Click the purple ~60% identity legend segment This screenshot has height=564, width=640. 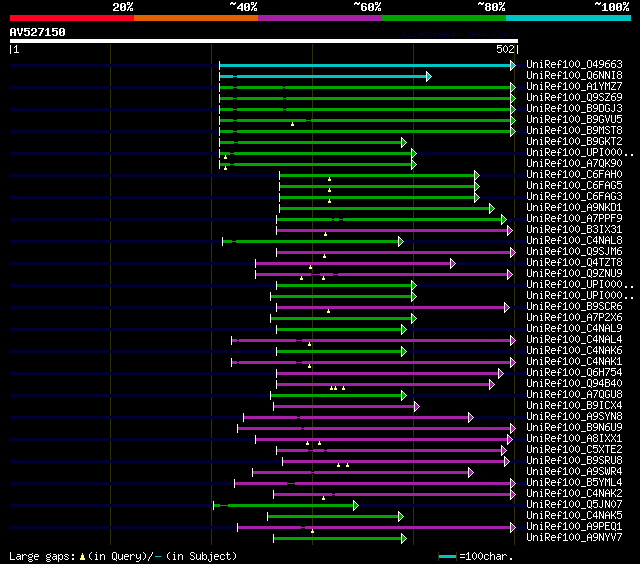click(320, 18)
